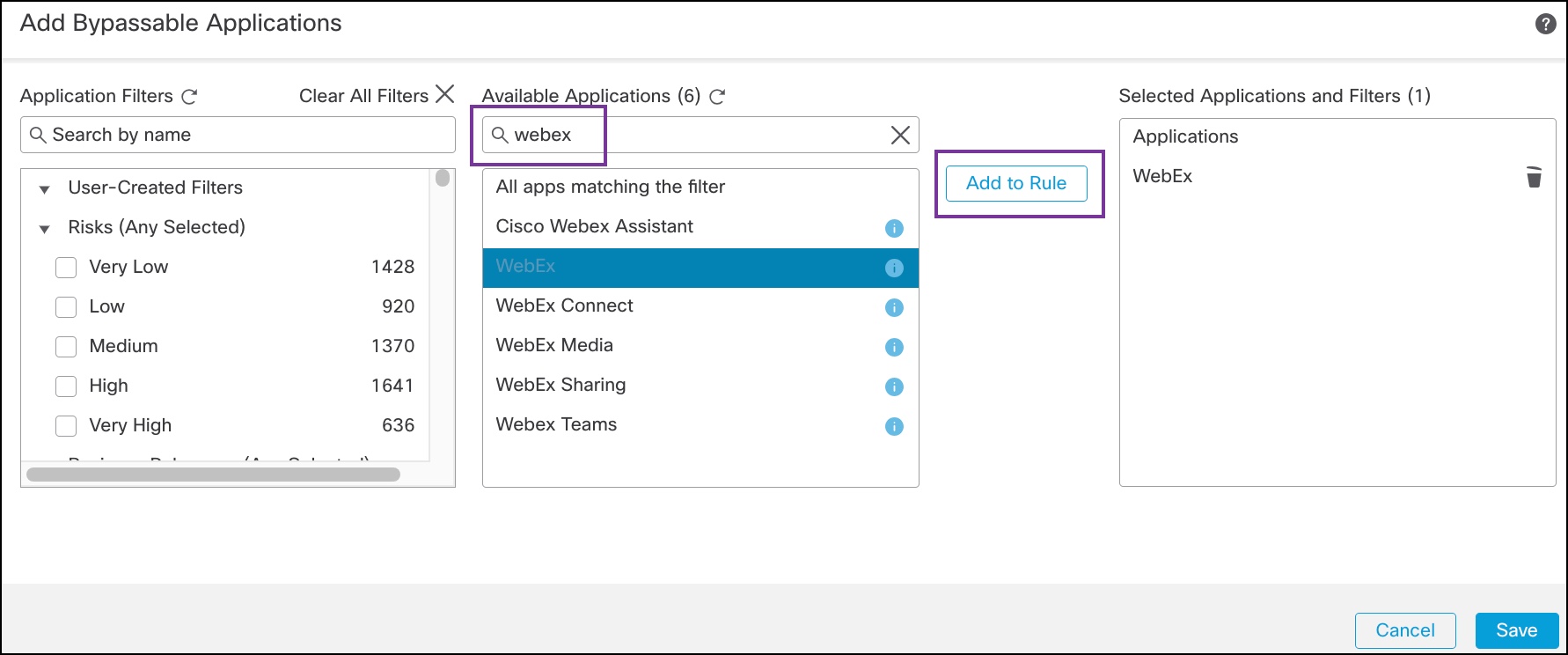This screenshot has height=655, width=1568.
Task: Click the filter list horizontal scrollbar
Action: pos(213,475)
